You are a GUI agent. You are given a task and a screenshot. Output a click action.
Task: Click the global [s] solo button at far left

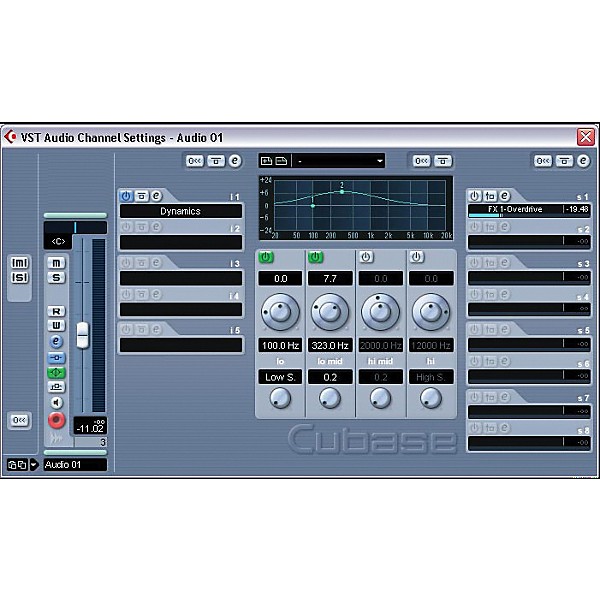click(x=20, y=277)
